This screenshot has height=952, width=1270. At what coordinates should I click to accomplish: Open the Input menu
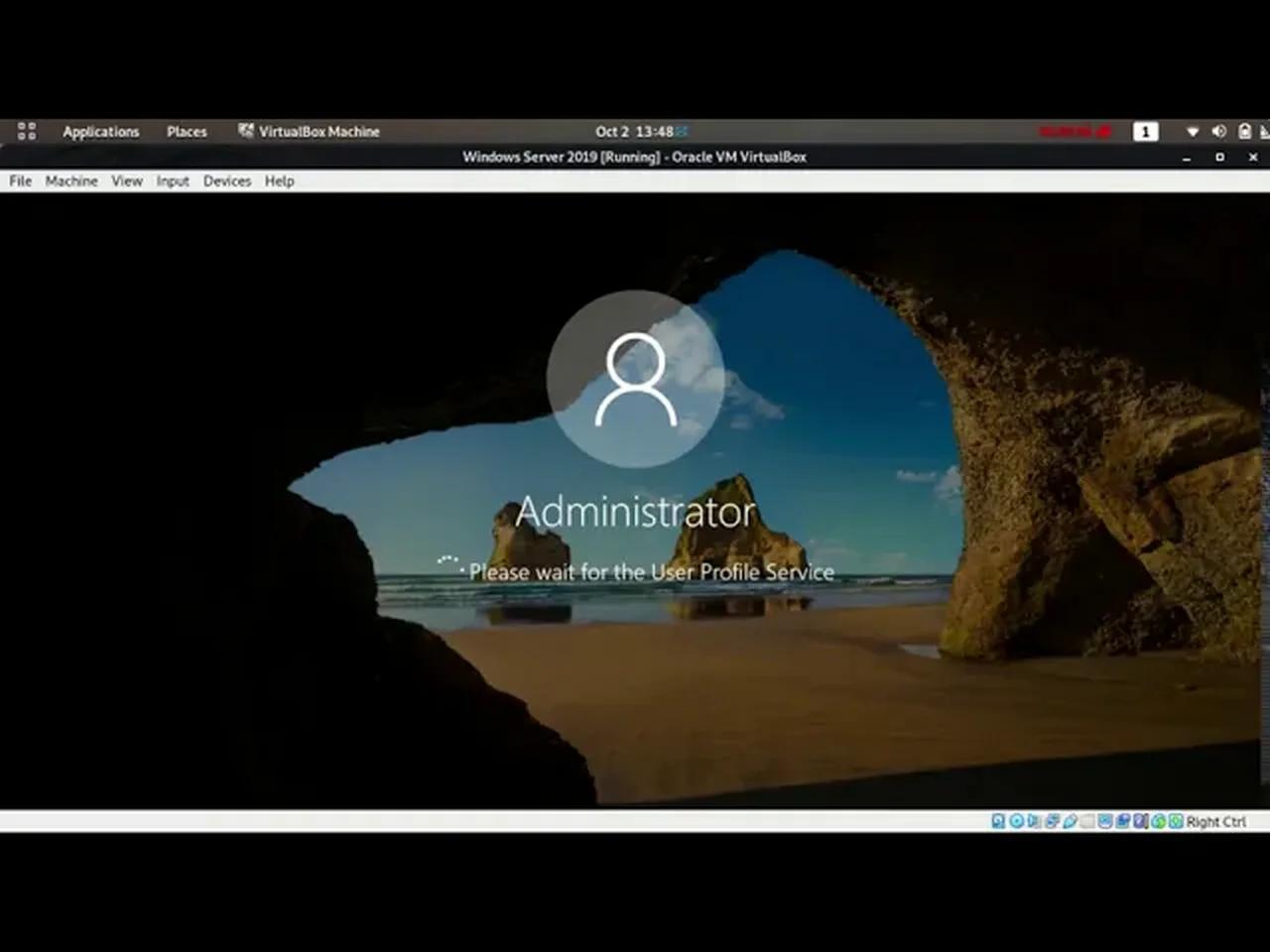(173, 180)
